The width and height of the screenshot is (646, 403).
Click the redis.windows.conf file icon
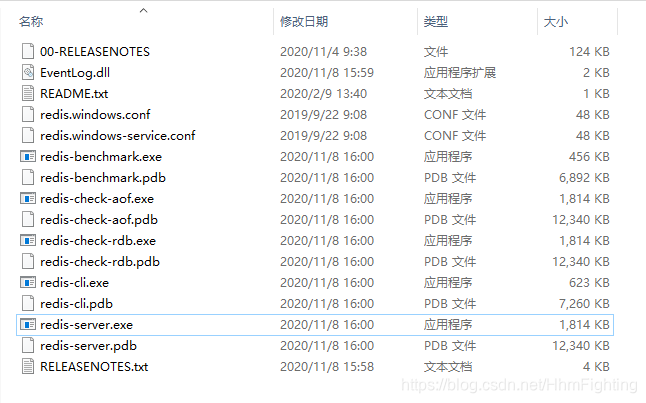pos(28,115)
